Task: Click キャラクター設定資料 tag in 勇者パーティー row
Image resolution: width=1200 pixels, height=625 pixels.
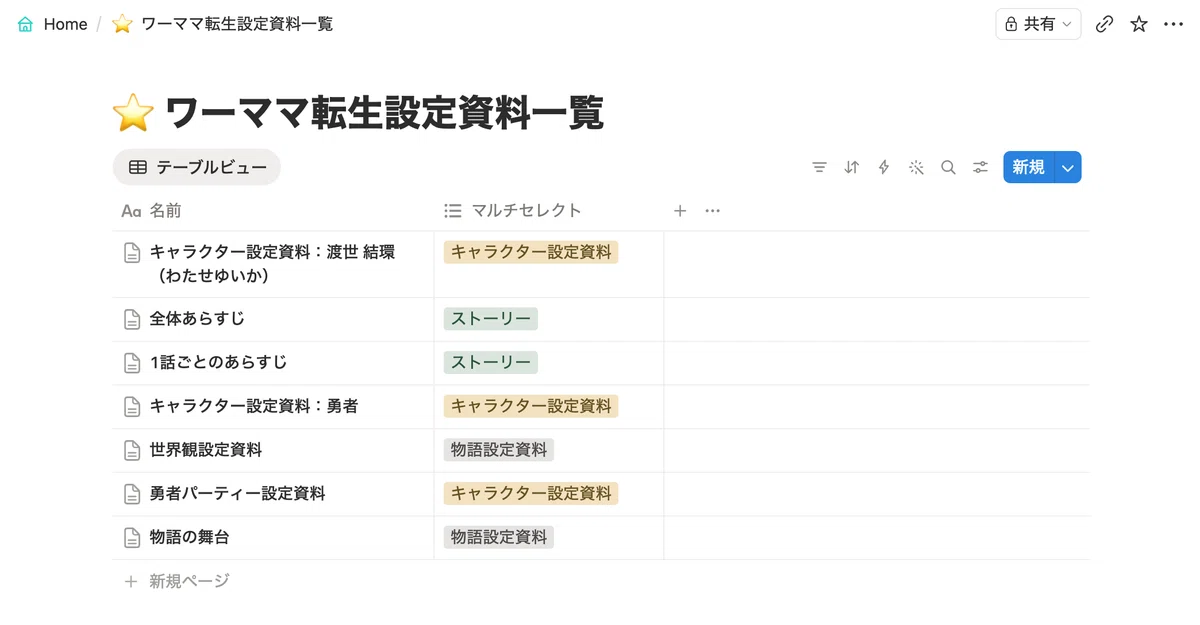Action: (x=531, y=493)
